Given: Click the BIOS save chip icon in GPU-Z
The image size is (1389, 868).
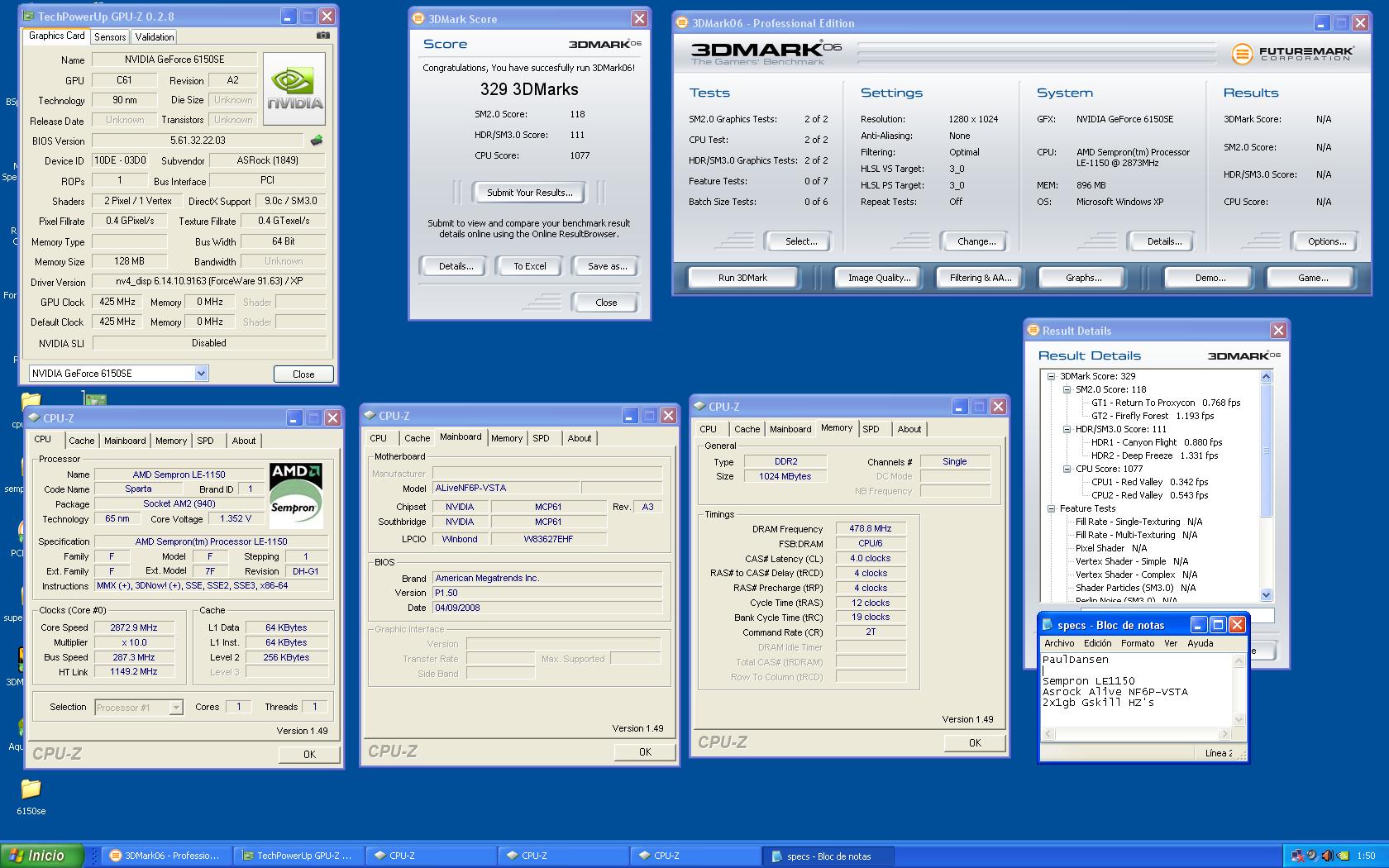Looking at the screenshot, I should click(316, 141).
